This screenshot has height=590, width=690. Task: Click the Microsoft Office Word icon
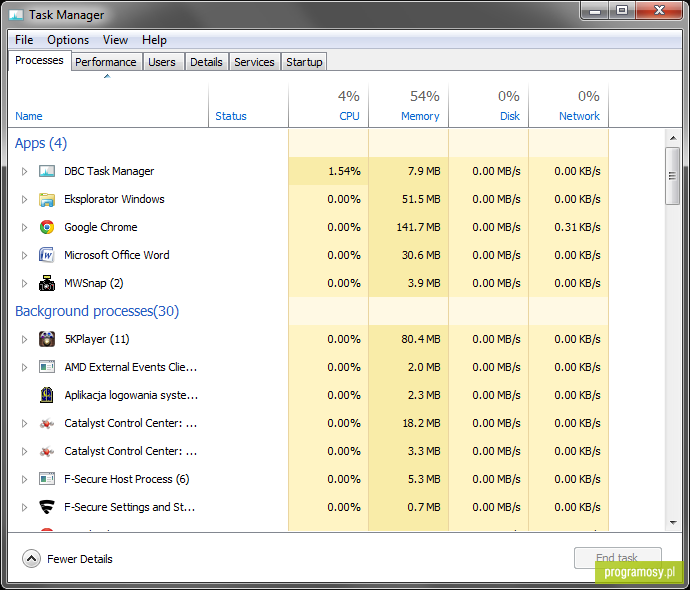pyautogui.click(x=47, y=255)
